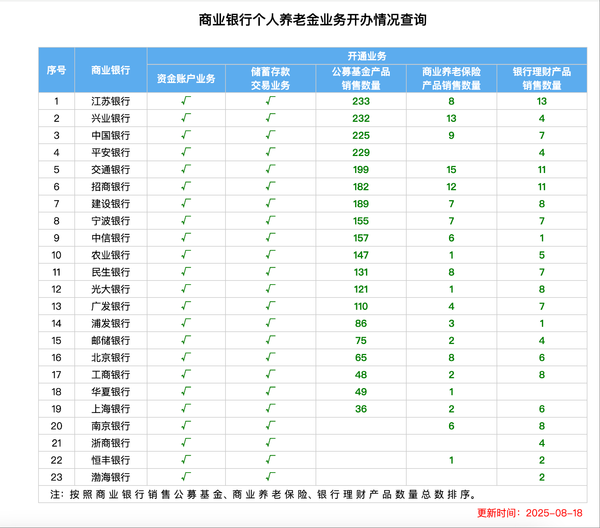Click the 资金账户业务 checkmark for 民生银行

click(x=186, y=272)
